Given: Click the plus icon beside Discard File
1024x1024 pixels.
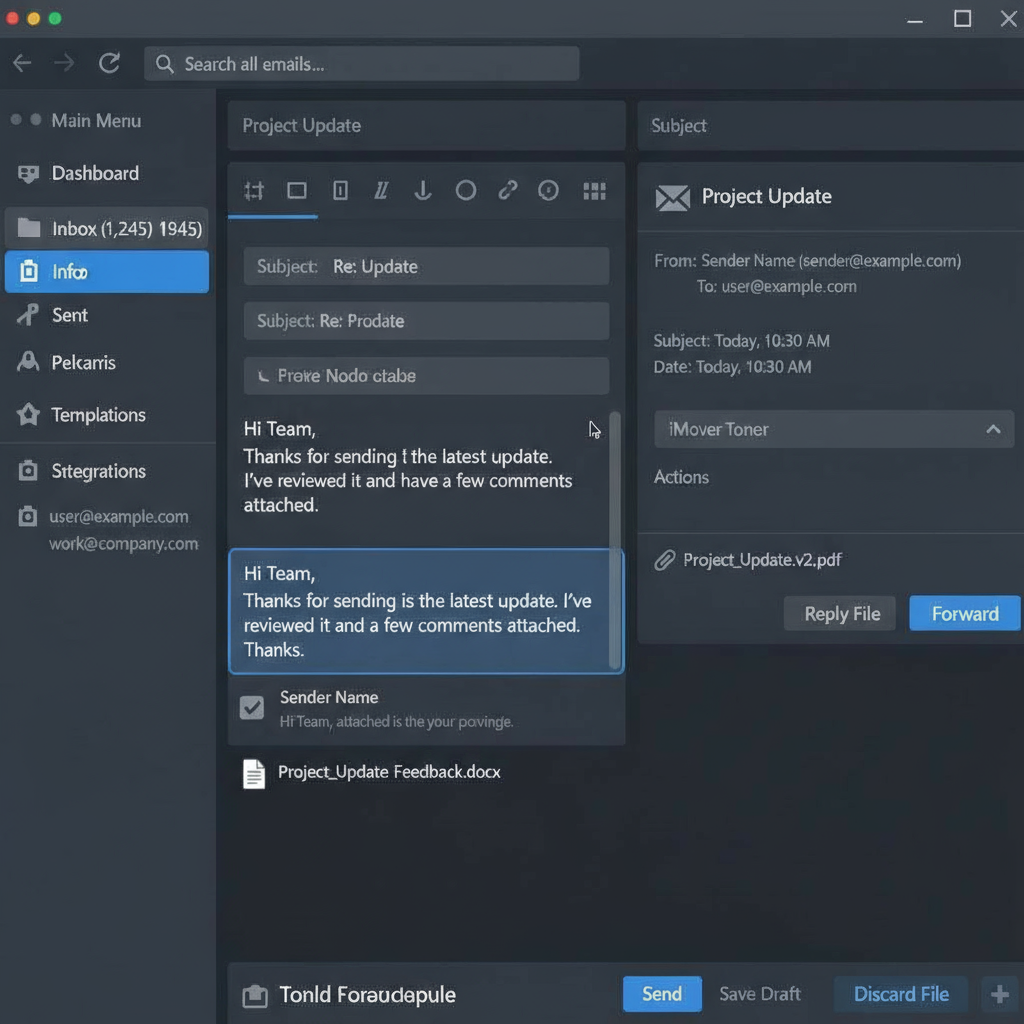Looking at the screenshot, I should (x=999, y=994).
